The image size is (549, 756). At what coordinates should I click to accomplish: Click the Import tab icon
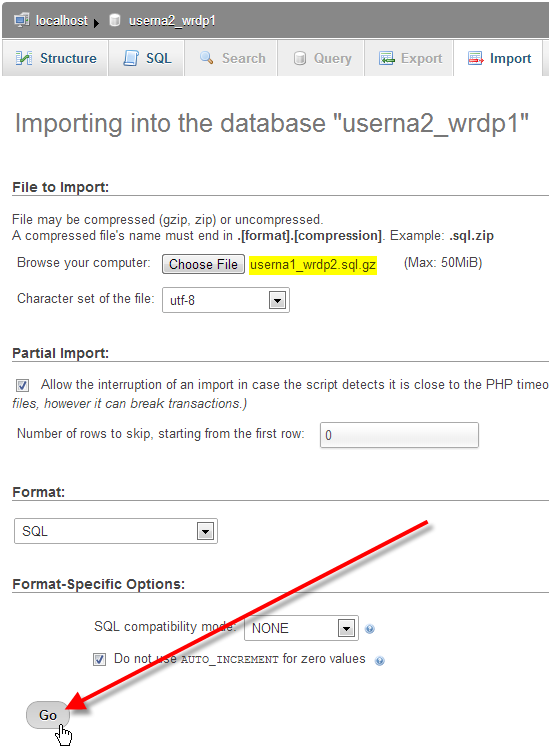point(475,58)
